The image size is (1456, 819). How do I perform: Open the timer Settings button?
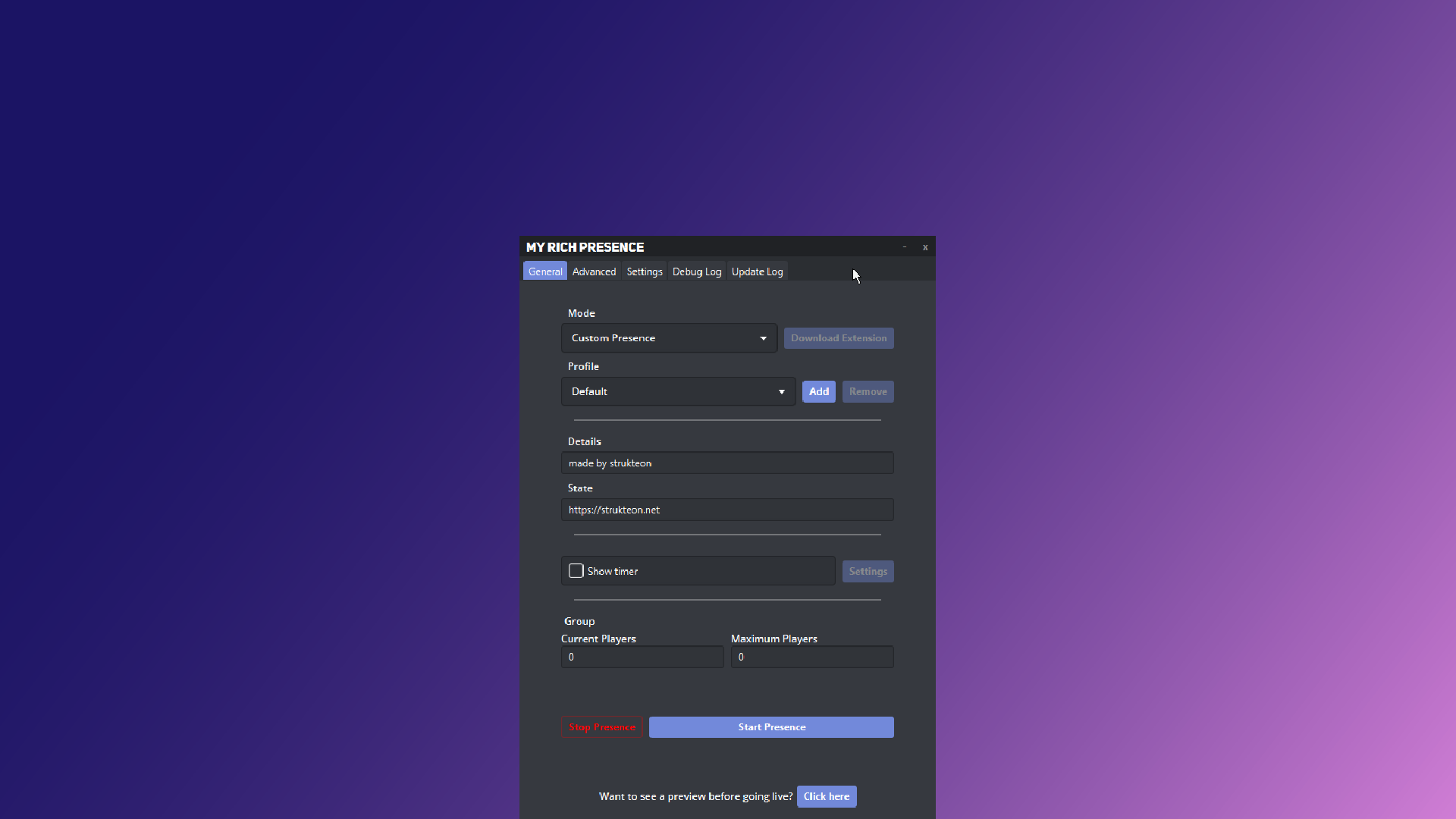click(868, 571)
